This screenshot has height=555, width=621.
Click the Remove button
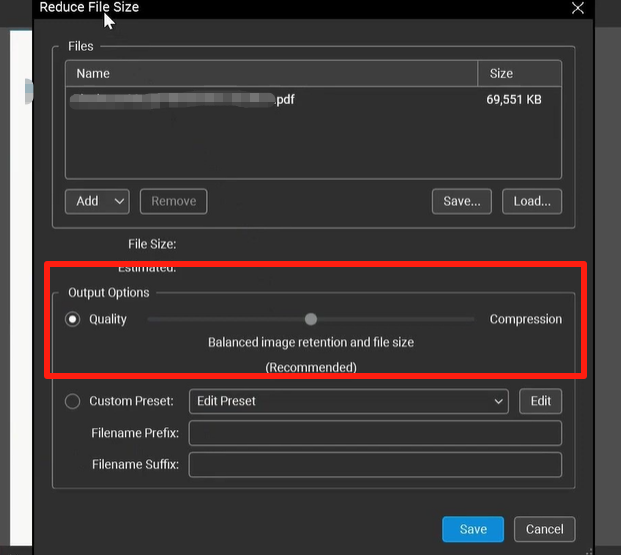pyautogui.click(x=173, y=201)
